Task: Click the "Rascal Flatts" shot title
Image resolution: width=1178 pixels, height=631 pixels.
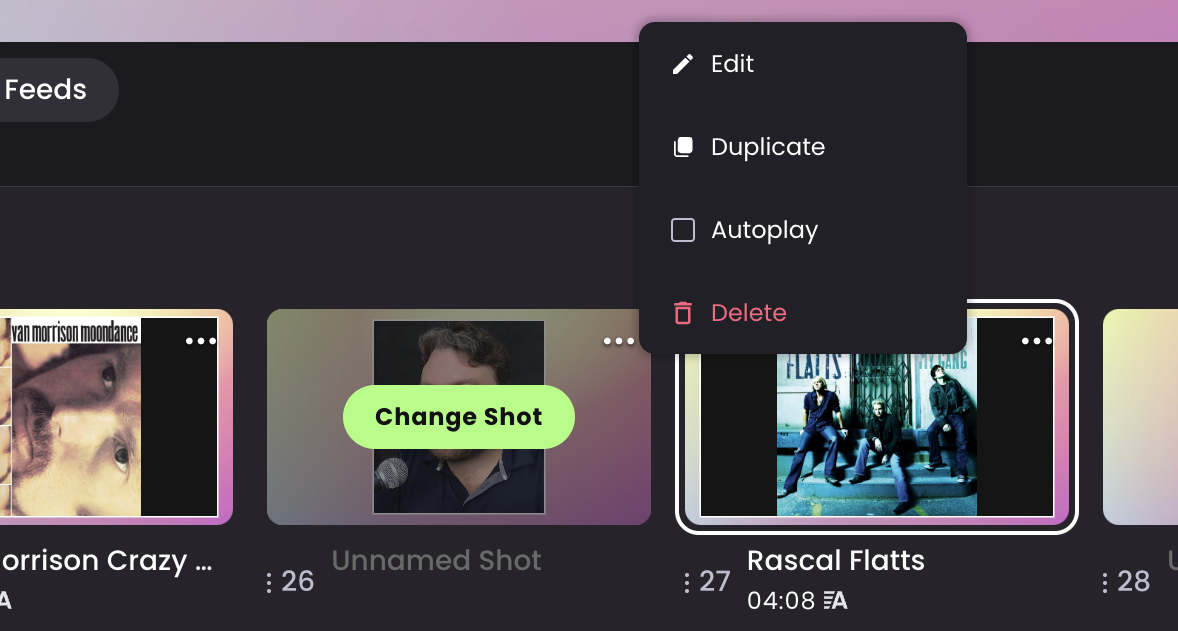Action: click(x=836, y=560)
